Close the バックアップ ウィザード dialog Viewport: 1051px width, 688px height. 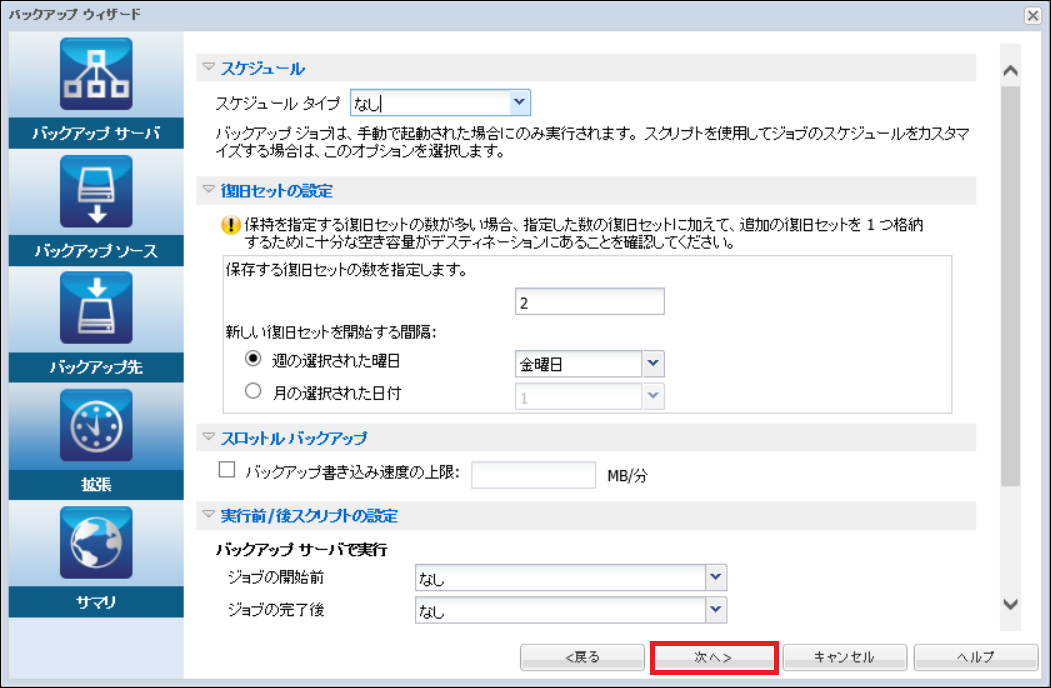(x=1033, y=15)
